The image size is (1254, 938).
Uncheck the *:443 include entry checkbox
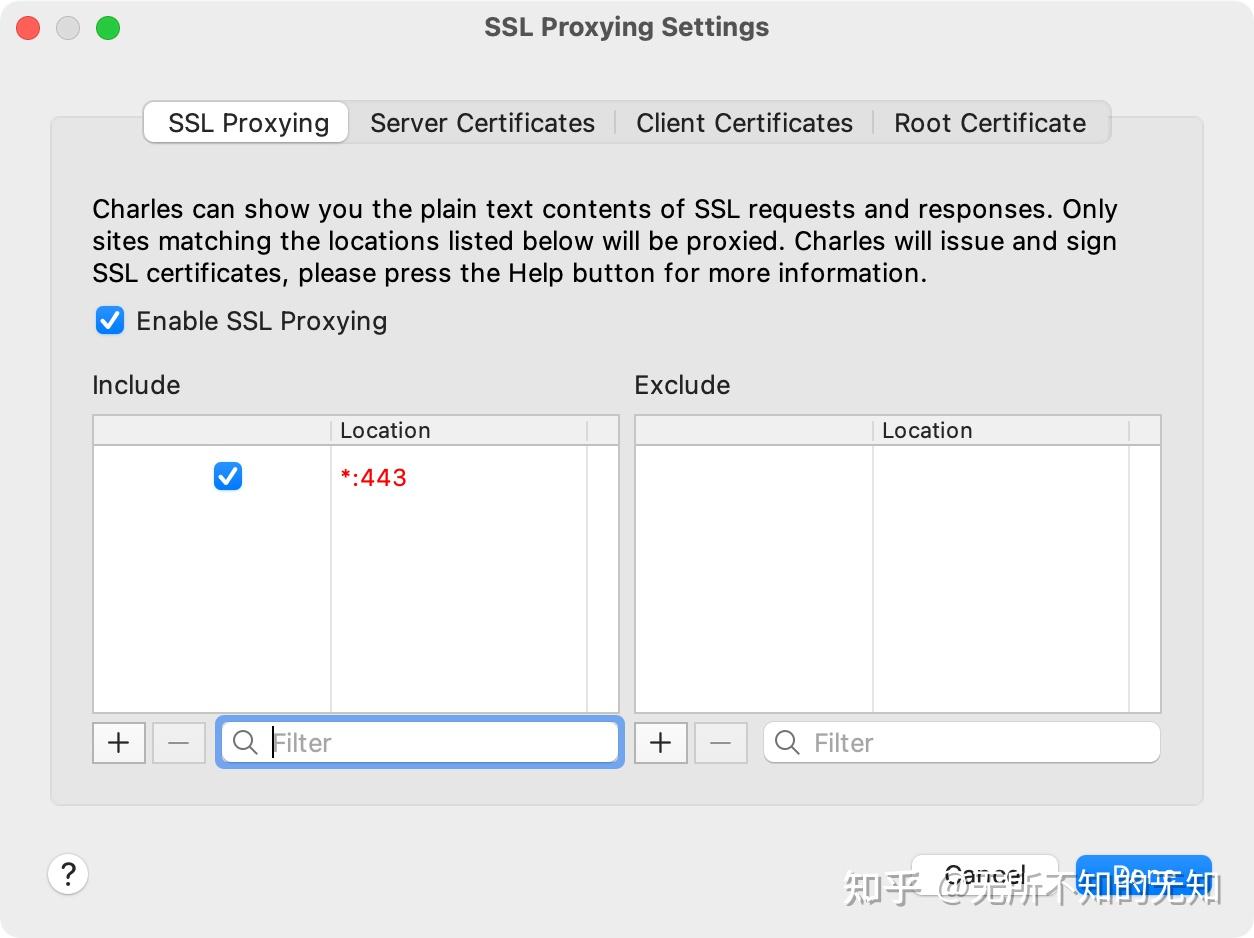point(228,477)
